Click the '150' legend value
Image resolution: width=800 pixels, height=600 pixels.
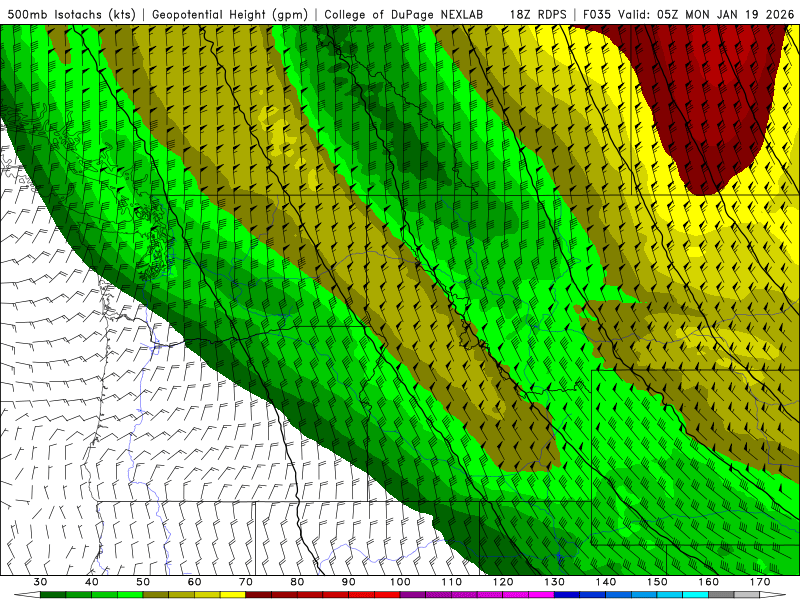[x=657, y=582]
